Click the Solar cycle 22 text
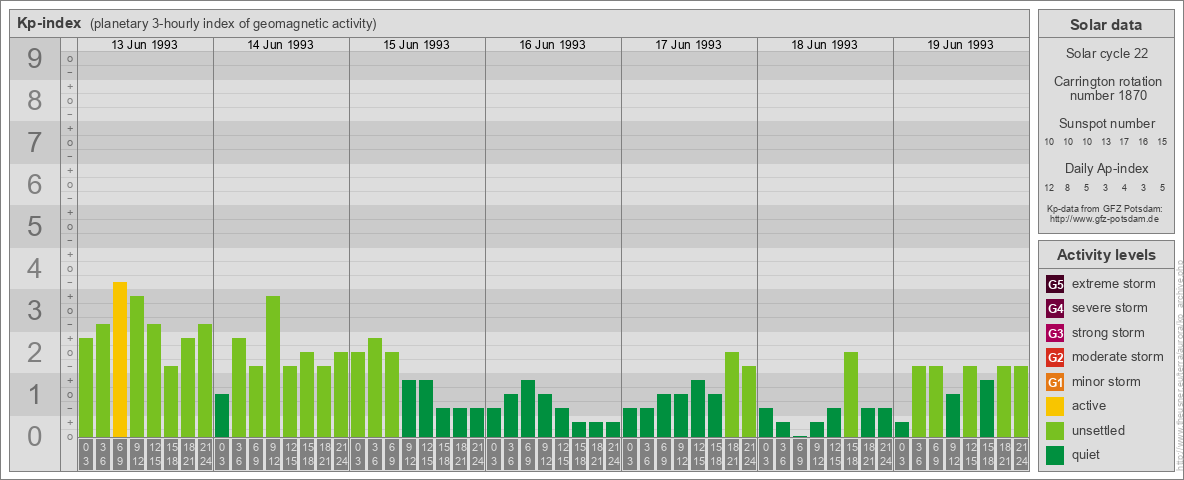This screenshot has width=1184, height=480. pos(1105,54)
